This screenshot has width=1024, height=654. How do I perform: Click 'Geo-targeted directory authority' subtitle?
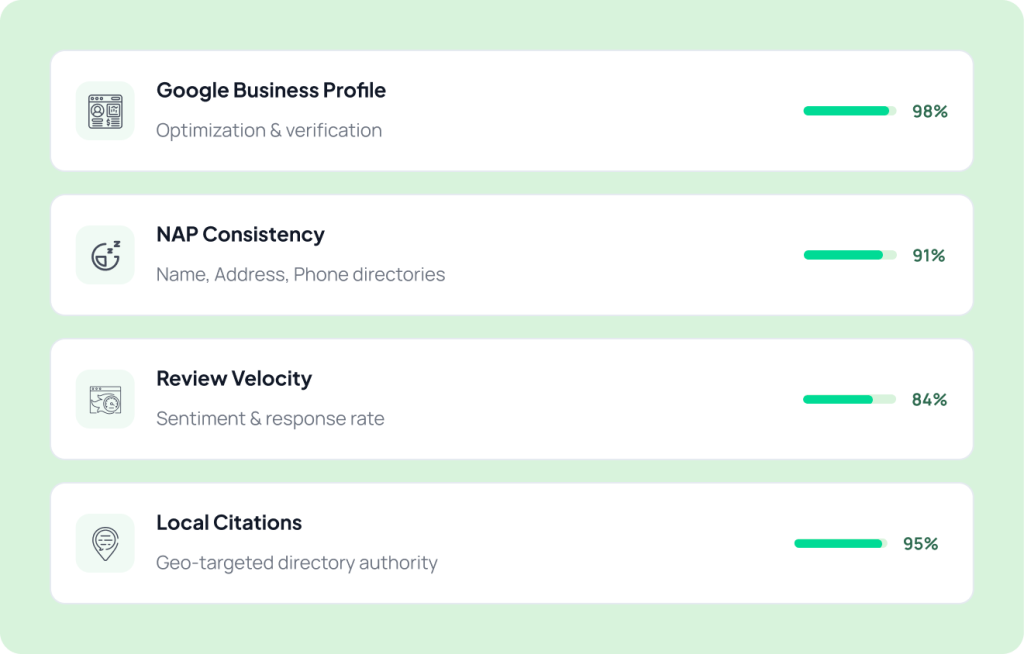297,563
